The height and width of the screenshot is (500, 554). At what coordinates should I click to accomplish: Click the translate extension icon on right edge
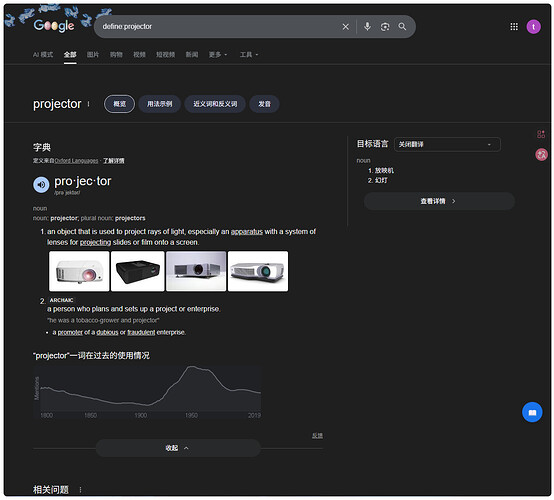click(x=541, y=154)
